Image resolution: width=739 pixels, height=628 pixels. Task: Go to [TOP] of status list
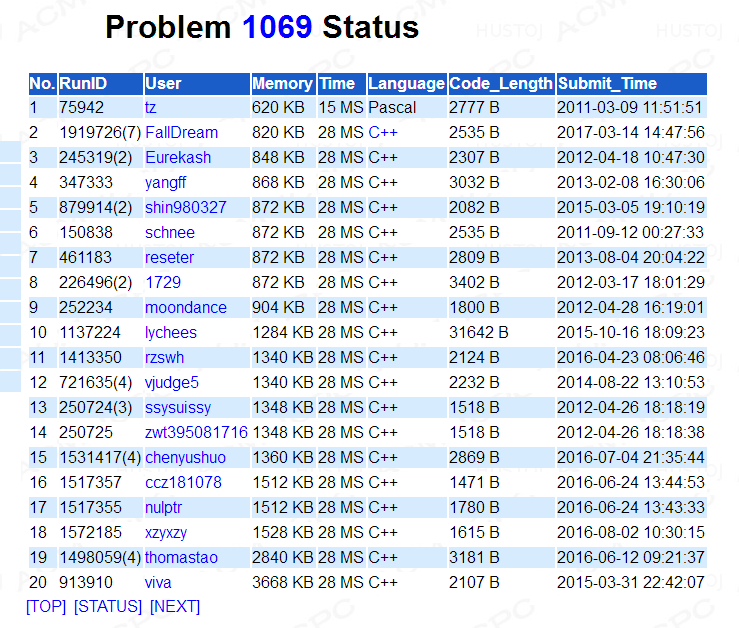tap(46, 606)
